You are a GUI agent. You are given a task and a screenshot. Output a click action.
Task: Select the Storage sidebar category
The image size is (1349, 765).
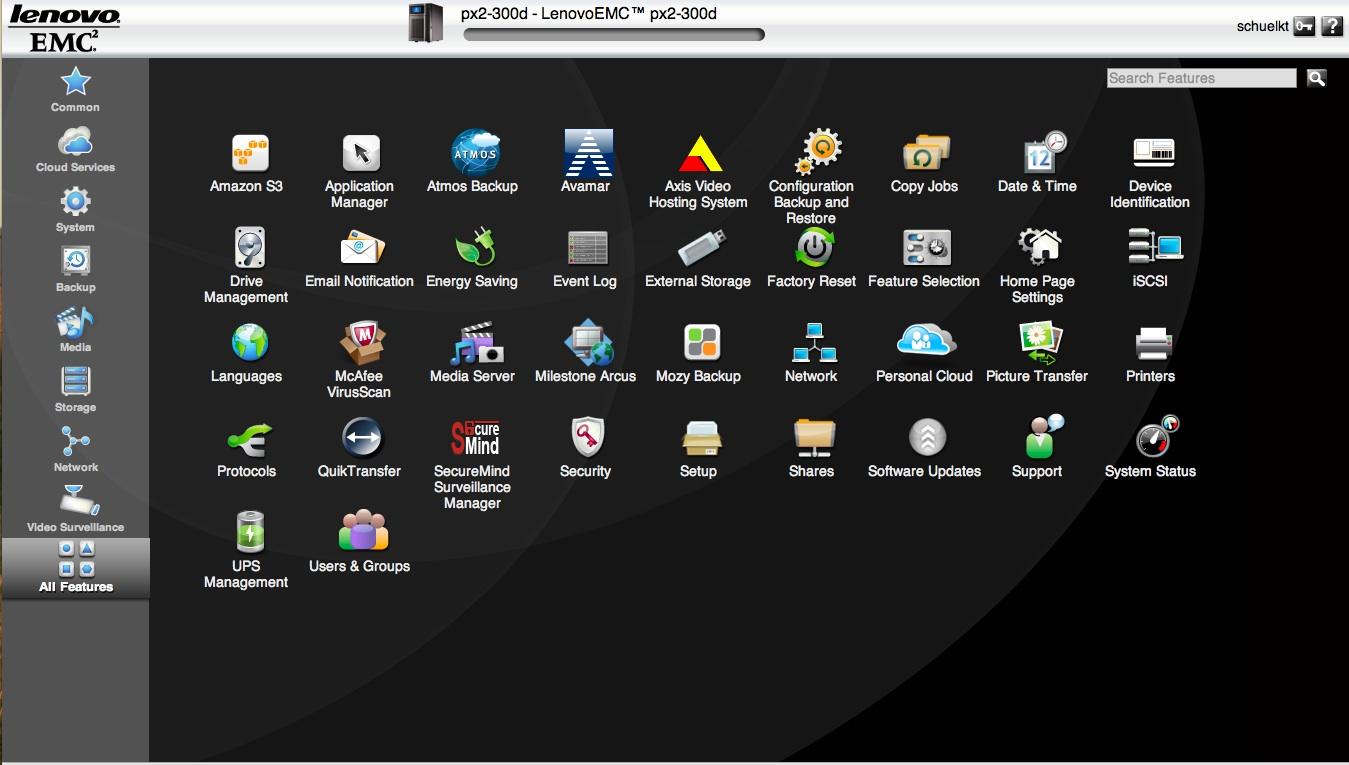click(x=76, y=388)
